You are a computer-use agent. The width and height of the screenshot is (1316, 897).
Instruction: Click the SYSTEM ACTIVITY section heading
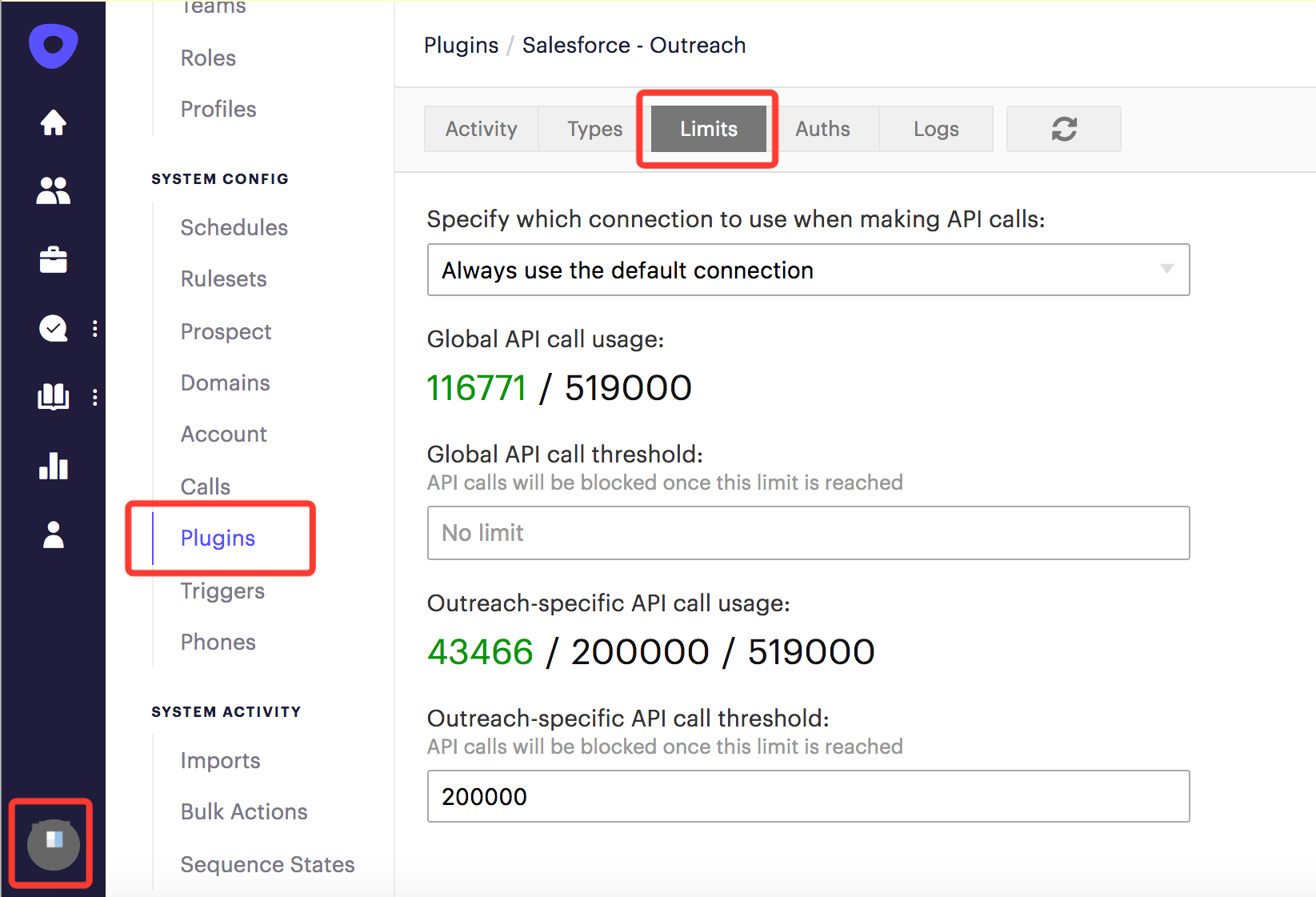coord(226,711)
